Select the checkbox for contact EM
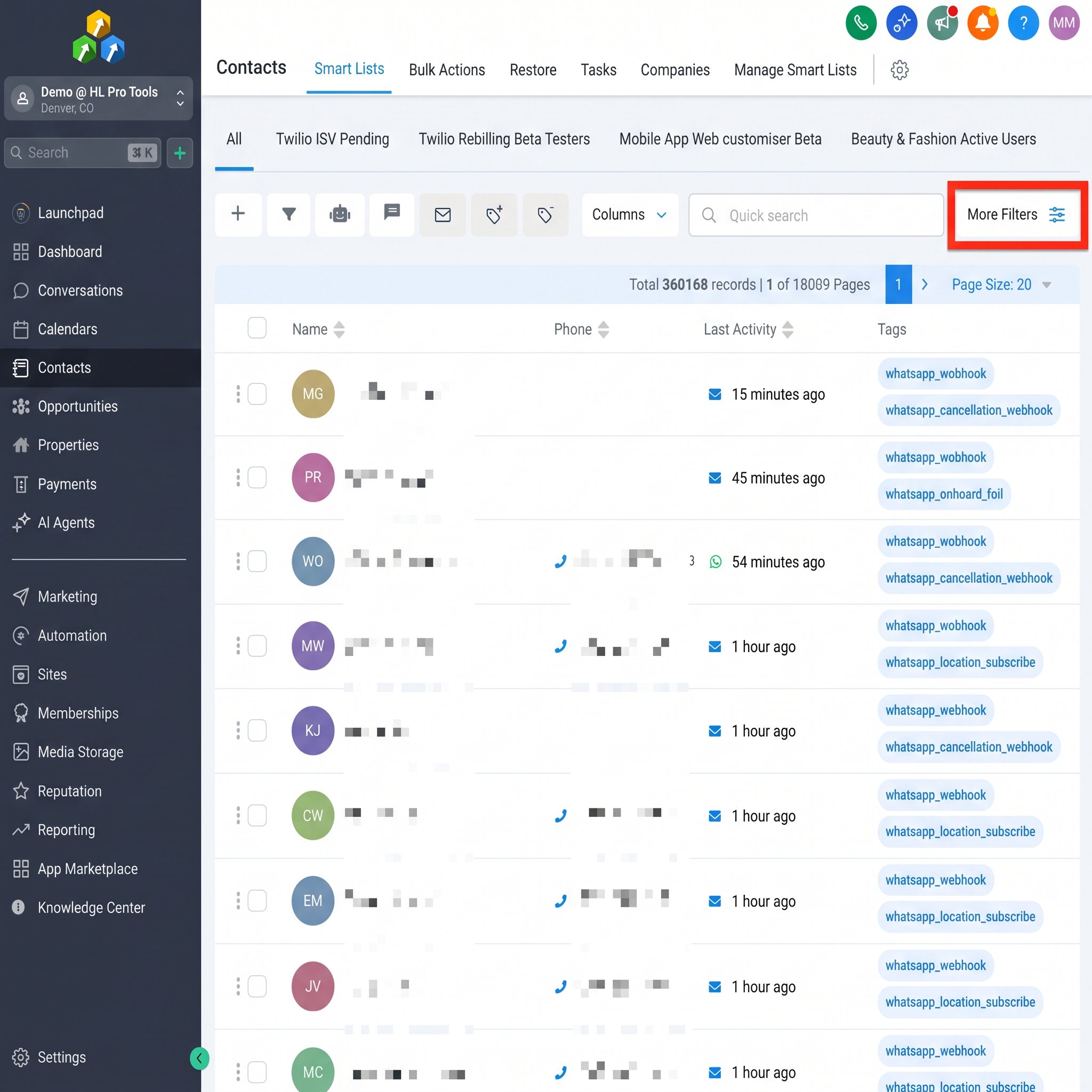1092x1092 pixels. pos(257,901)
